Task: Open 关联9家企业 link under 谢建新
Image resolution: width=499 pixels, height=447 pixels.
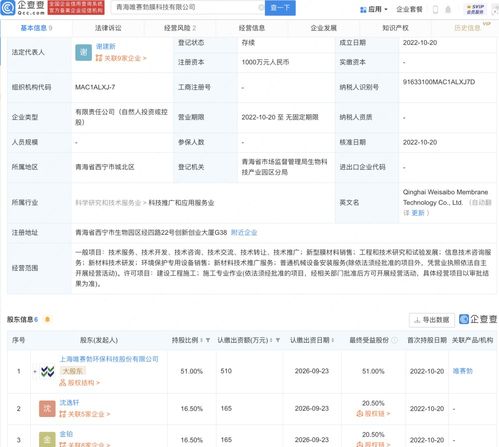Action: tap(121, 58)
